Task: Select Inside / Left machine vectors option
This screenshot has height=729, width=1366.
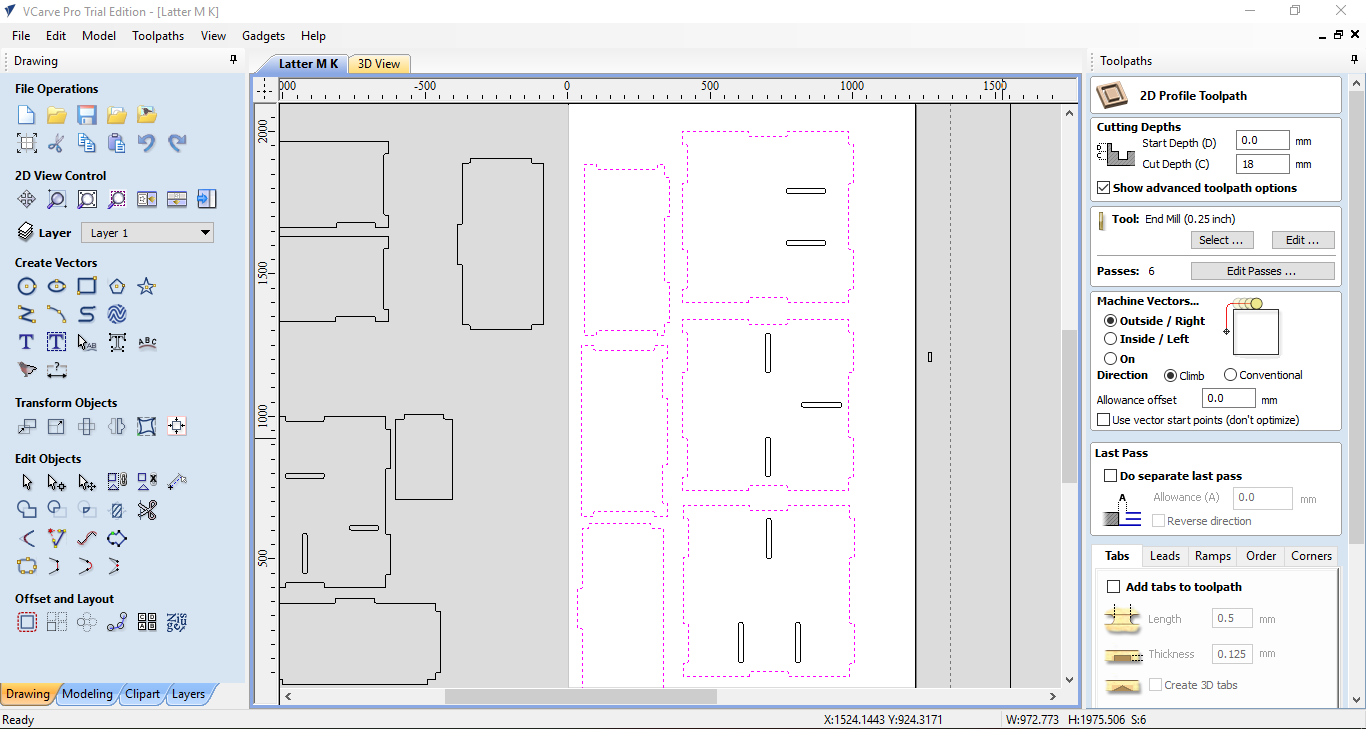Action: [1110, 339]
